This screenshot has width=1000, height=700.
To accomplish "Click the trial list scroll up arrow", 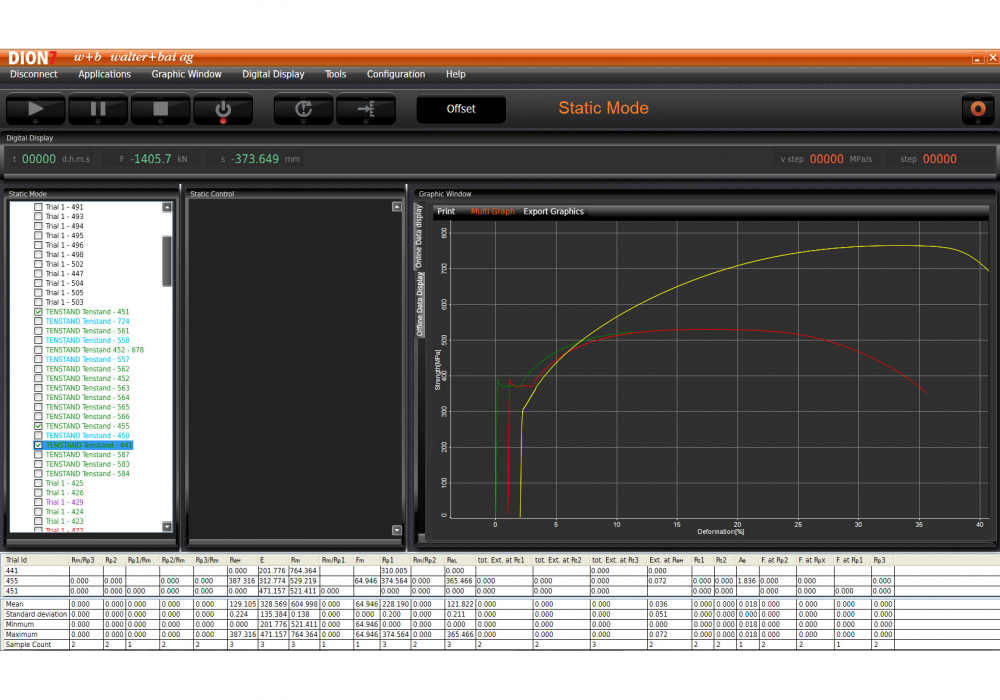I will [167, 207].
